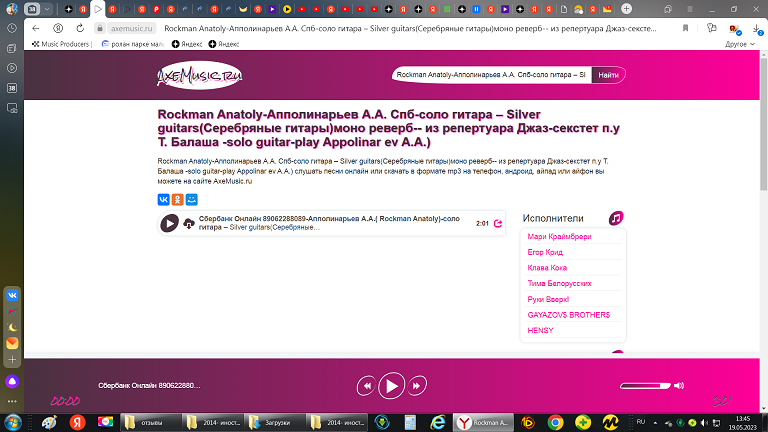This screenshot has width=768, height=432.
Task: Open a new browser tab
Action: click(x=626, y=9)
